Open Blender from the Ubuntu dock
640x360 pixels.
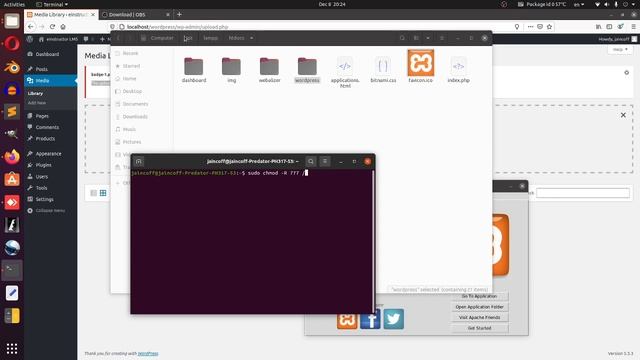pos(12,67)
